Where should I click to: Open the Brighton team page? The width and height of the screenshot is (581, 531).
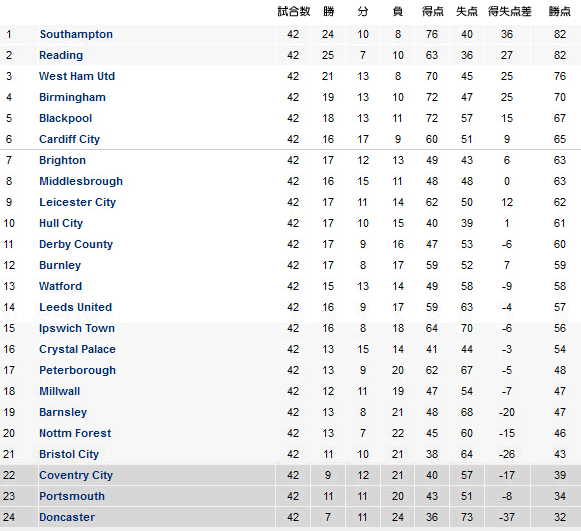pyautogui.click(x=62, y=160)
